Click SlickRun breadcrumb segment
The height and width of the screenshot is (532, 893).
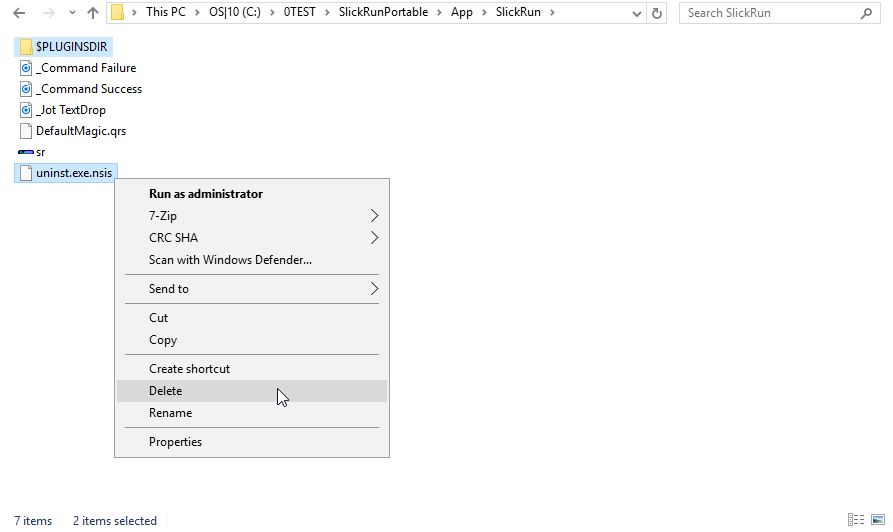(x=518, y=12)
